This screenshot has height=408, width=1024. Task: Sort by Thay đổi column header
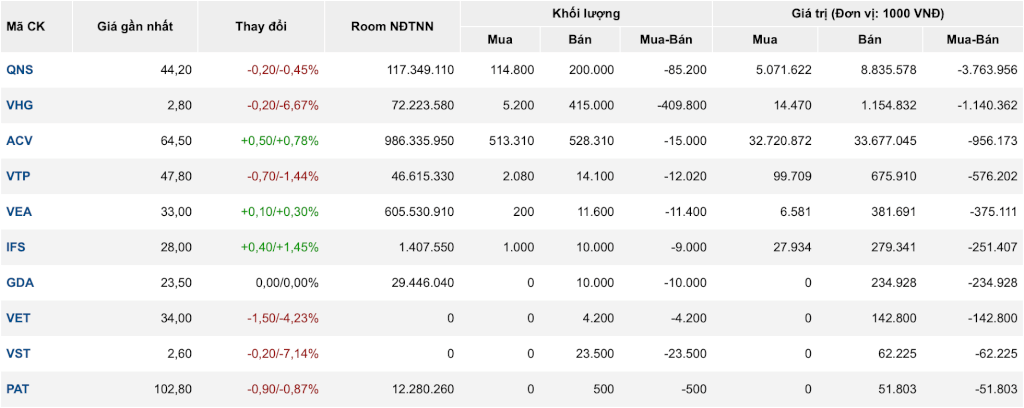[x=261, y=27]
